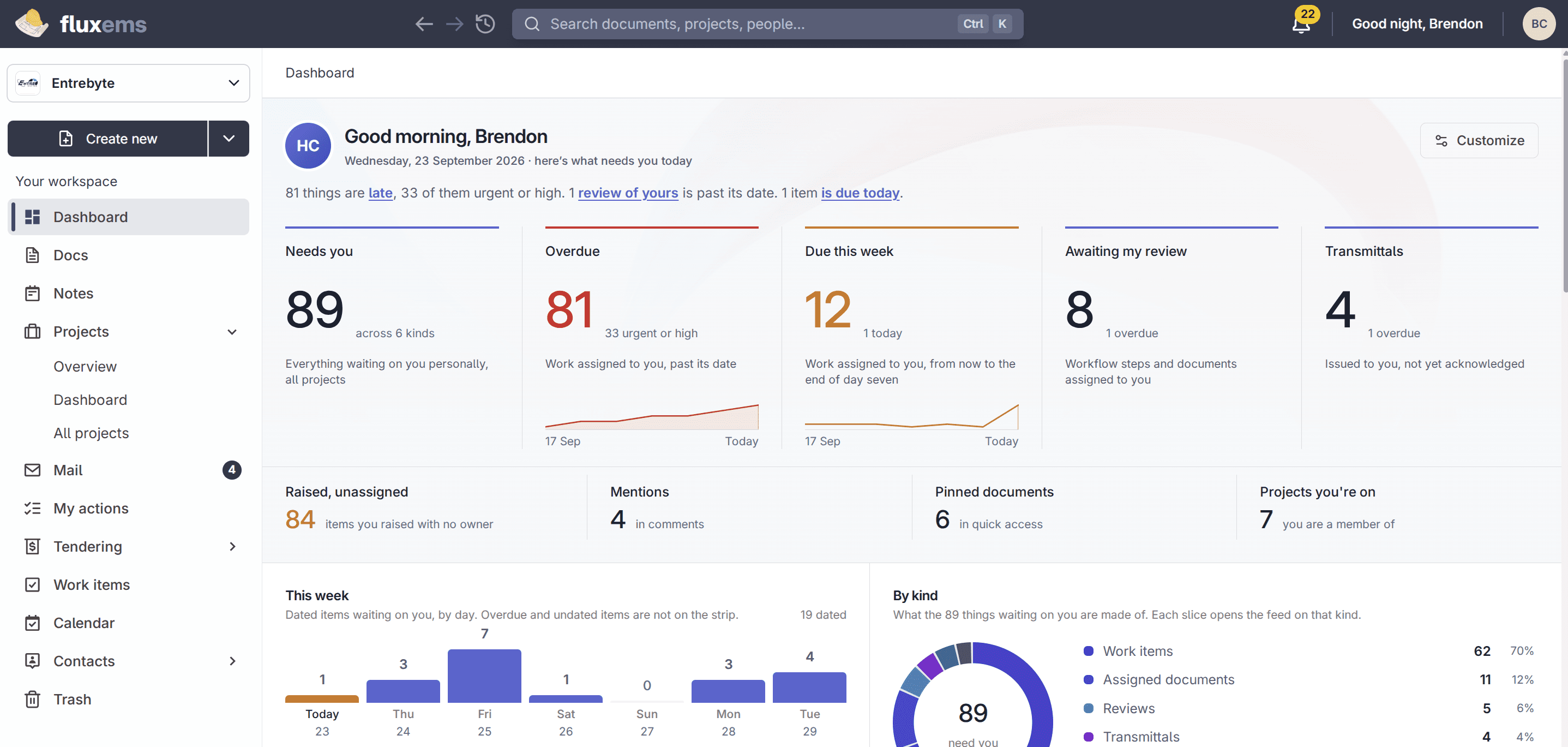This screenshot has height=747, width=1568.
Task: Open Pinned documents 6 tile
Action: click(1074, 508)
